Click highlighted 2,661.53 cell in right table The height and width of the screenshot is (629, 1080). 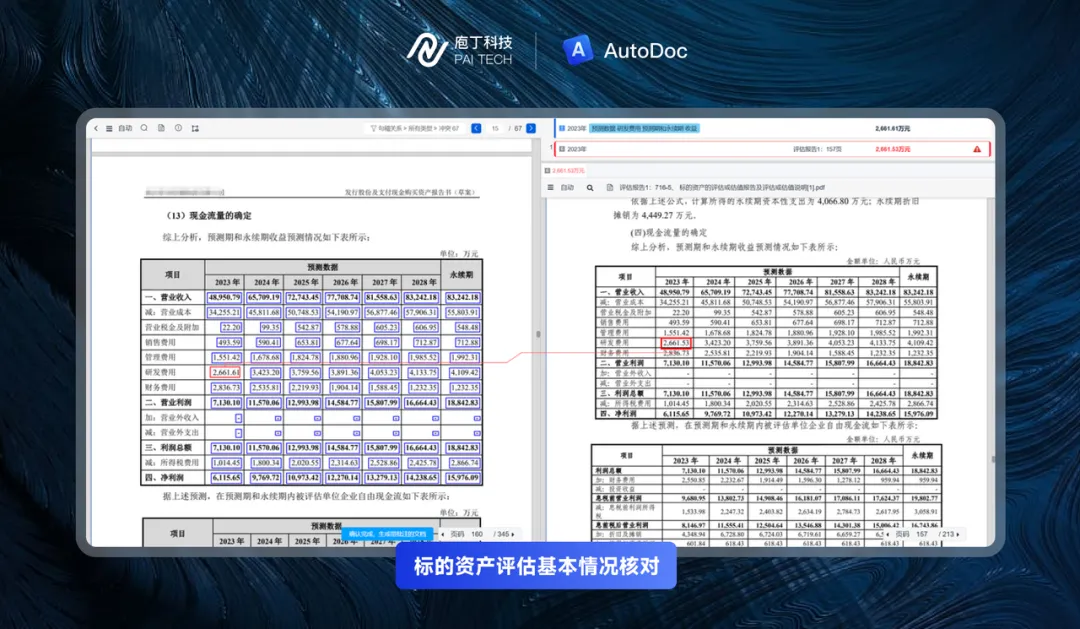pos(676,342)
